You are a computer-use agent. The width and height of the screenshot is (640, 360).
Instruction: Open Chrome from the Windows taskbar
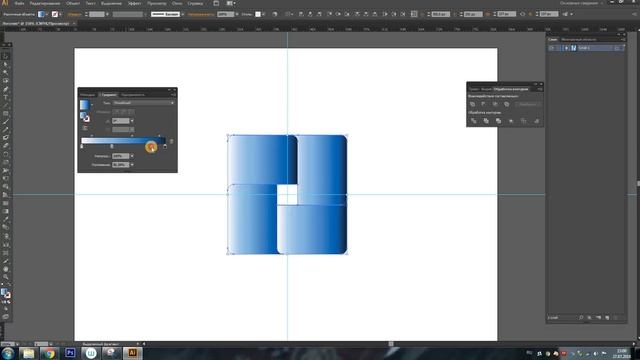(x=49, y=353)
